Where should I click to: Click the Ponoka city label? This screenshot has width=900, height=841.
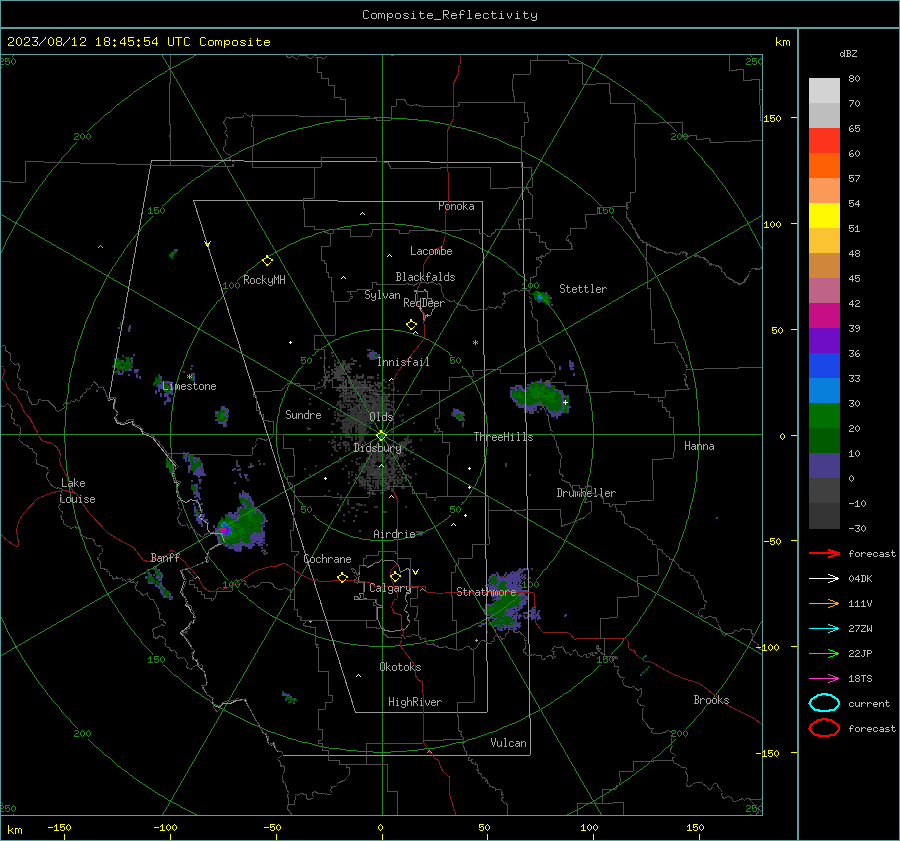click(x=456, y=206)
